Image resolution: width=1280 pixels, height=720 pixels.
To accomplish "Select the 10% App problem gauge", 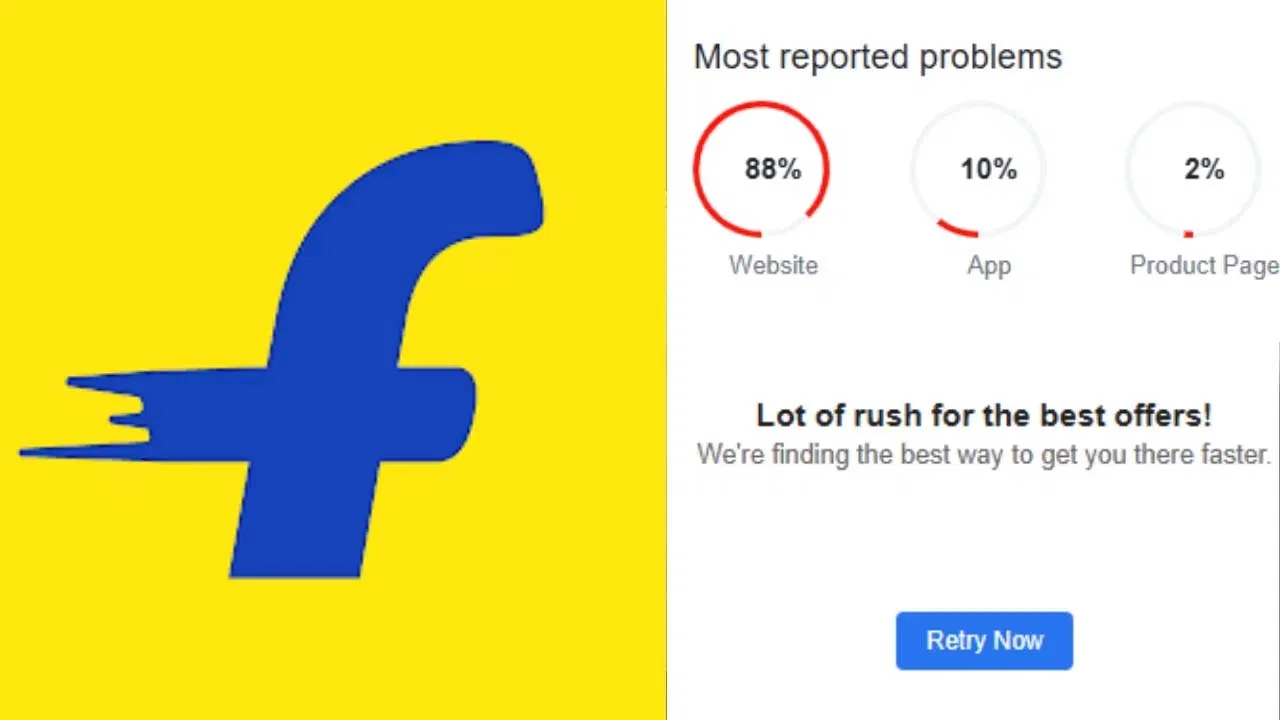I will (x=979, y=169).
